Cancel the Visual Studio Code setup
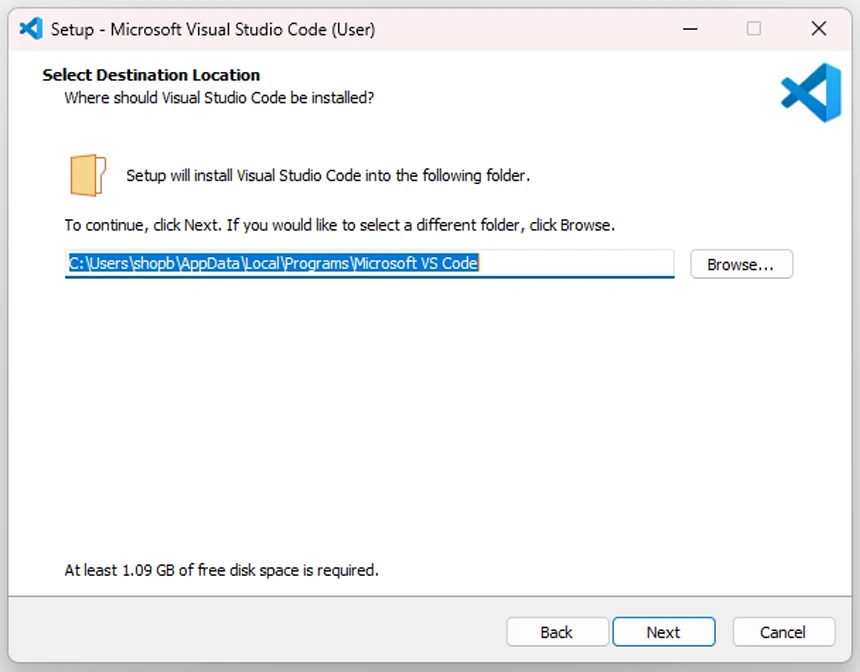Image resolution: width=860 pixels, height=672 pixels. 783,632
